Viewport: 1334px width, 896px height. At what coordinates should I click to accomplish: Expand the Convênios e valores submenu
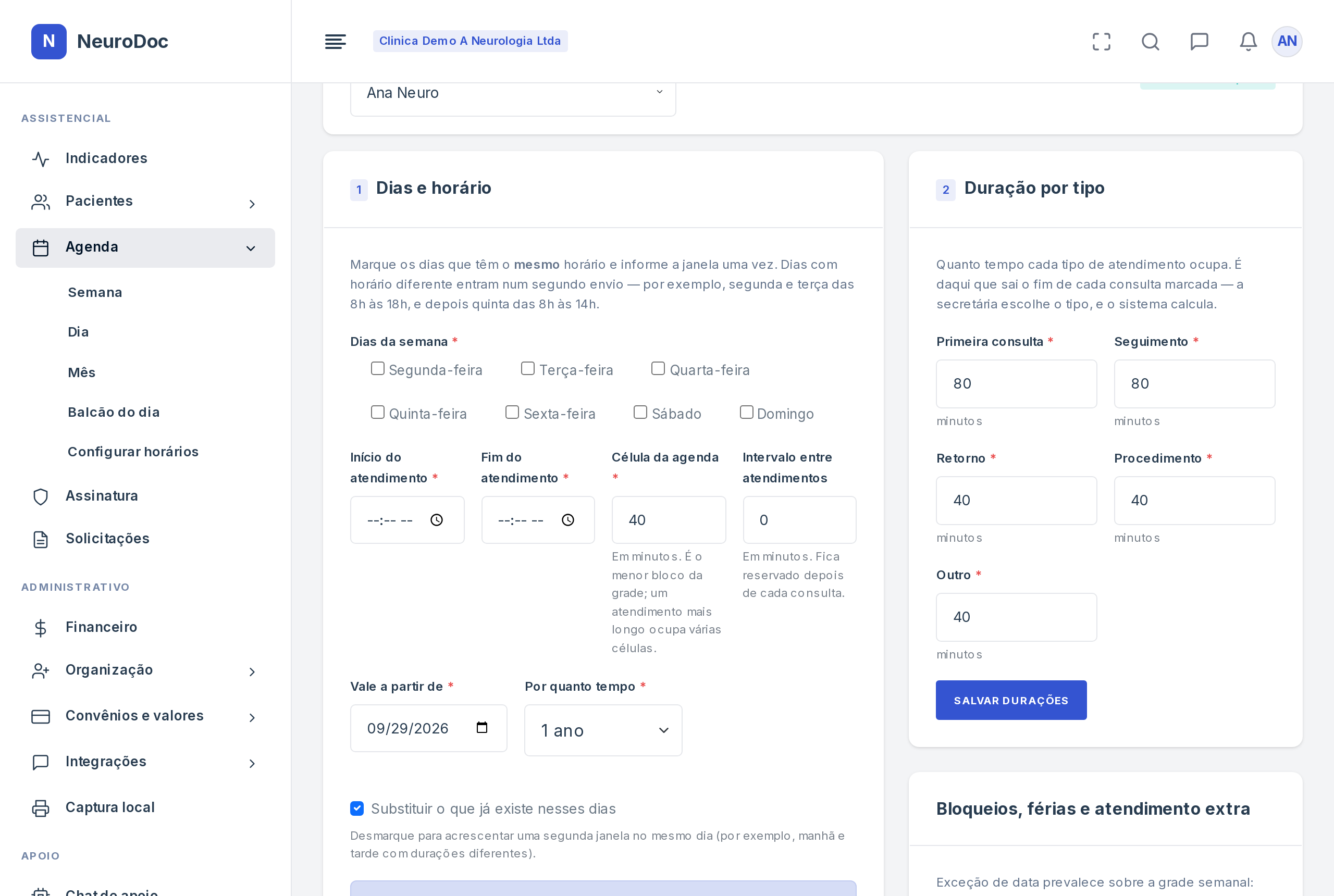[x=252, y=718]
